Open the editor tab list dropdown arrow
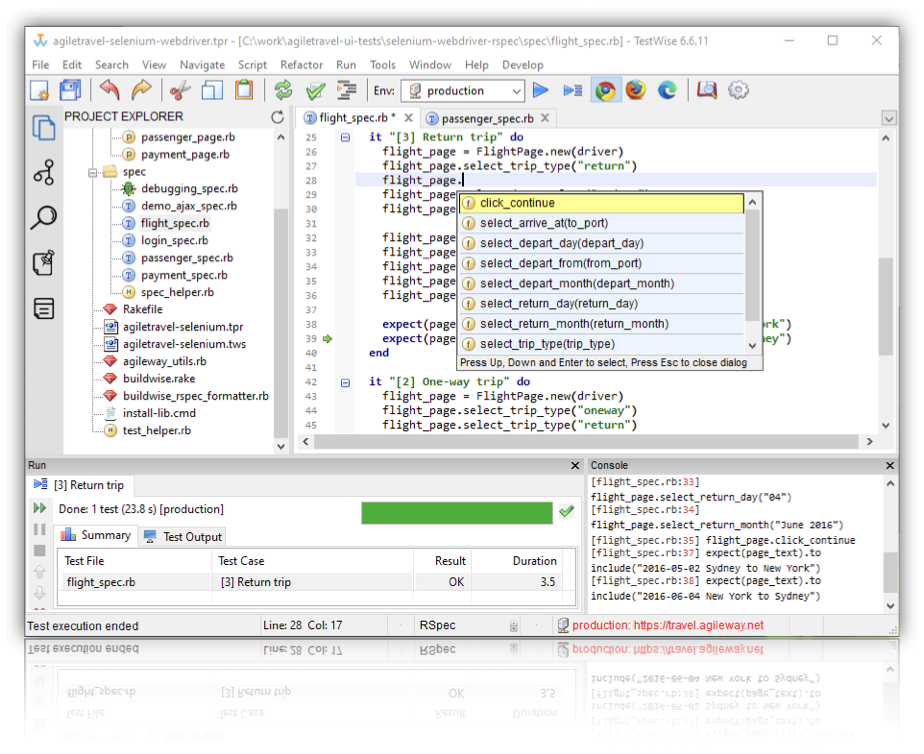The height and width of the screenshot is (754, 924). [x=889, y=118]
